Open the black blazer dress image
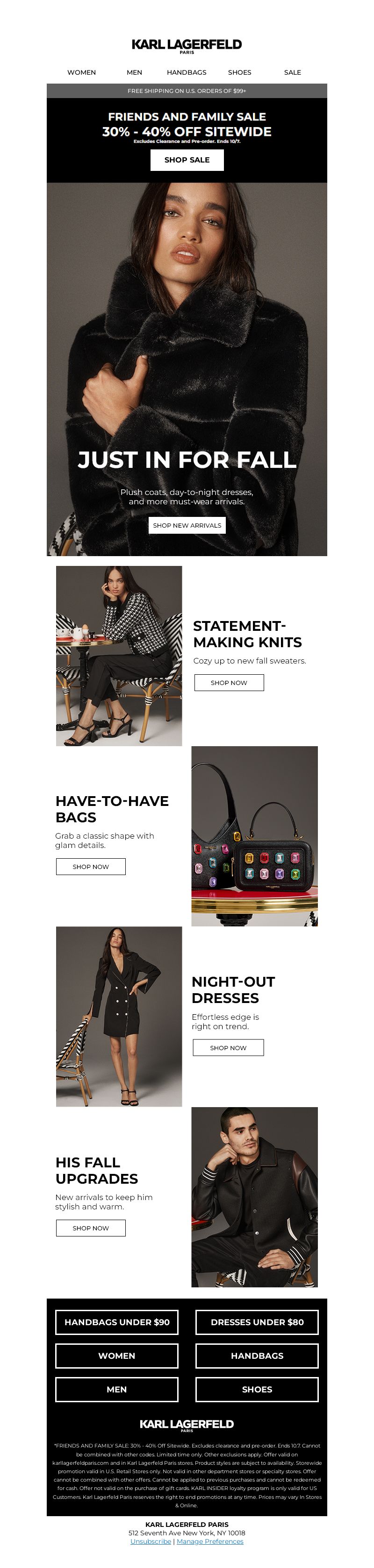 tap(119, 1017)
